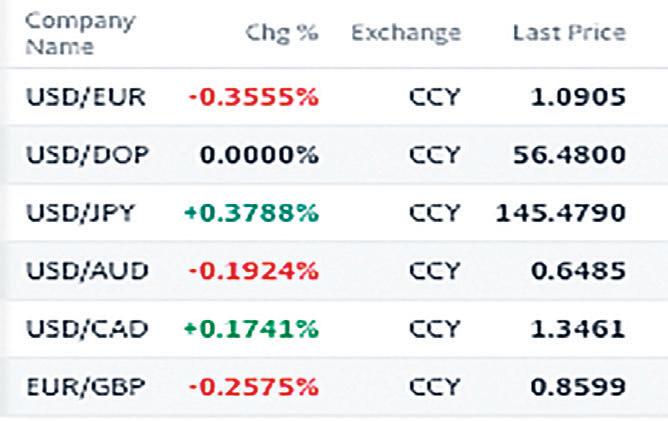The height and width of the screenshot is (421, 668).
Task: Select the -0.1924% change value
Action: click(x=253, y=271)
